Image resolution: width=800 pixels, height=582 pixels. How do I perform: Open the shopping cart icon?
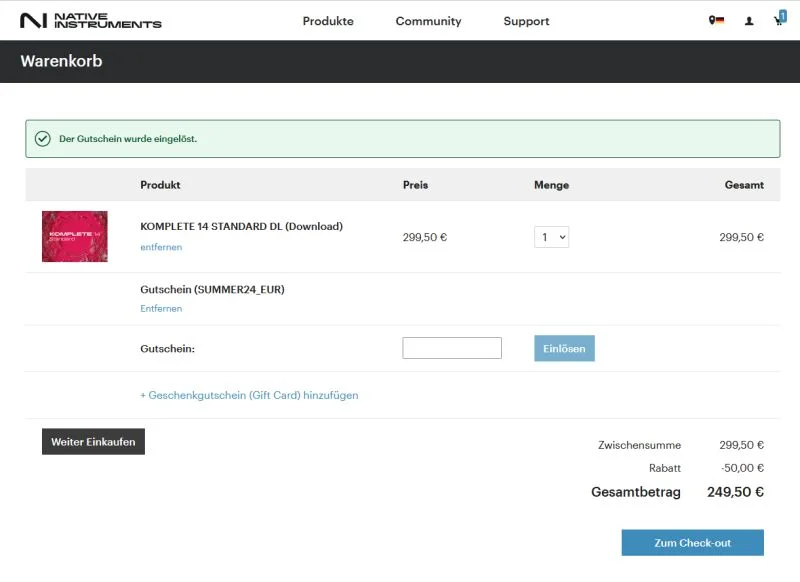tap(777, 21)
